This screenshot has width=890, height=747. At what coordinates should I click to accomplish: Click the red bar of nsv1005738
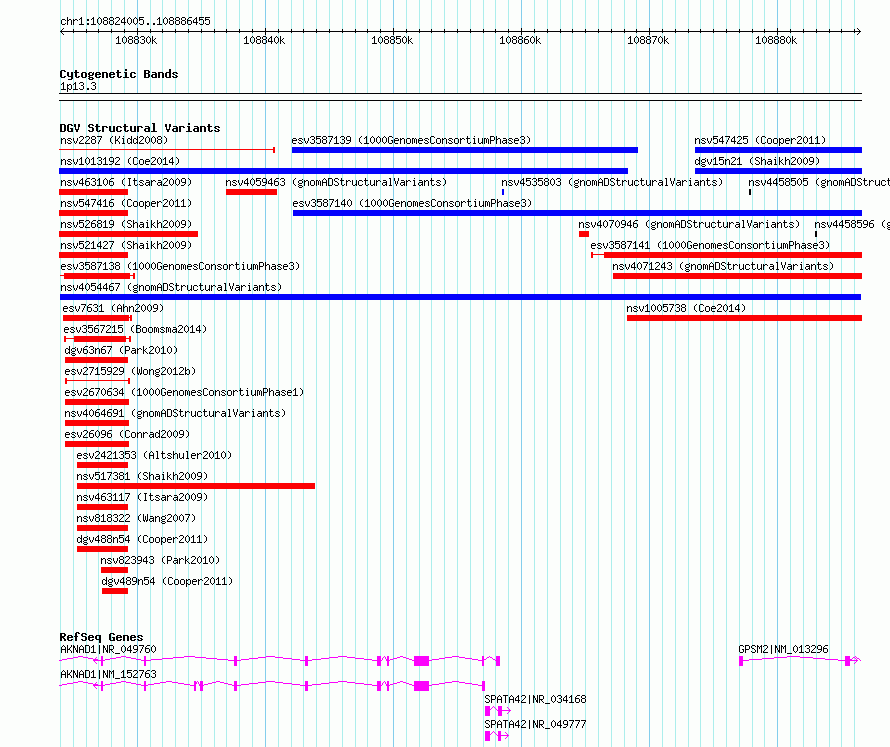[x=744, y=318]
